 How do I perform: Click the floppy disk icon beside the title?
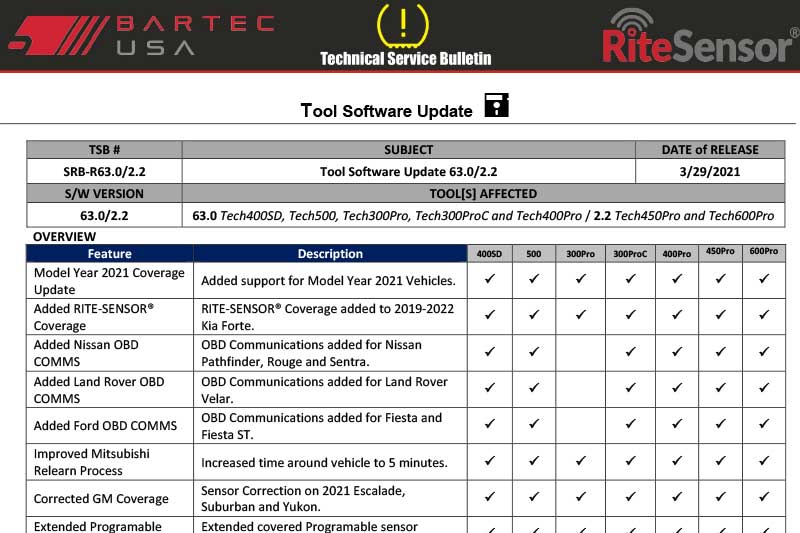tap(496, 105)
